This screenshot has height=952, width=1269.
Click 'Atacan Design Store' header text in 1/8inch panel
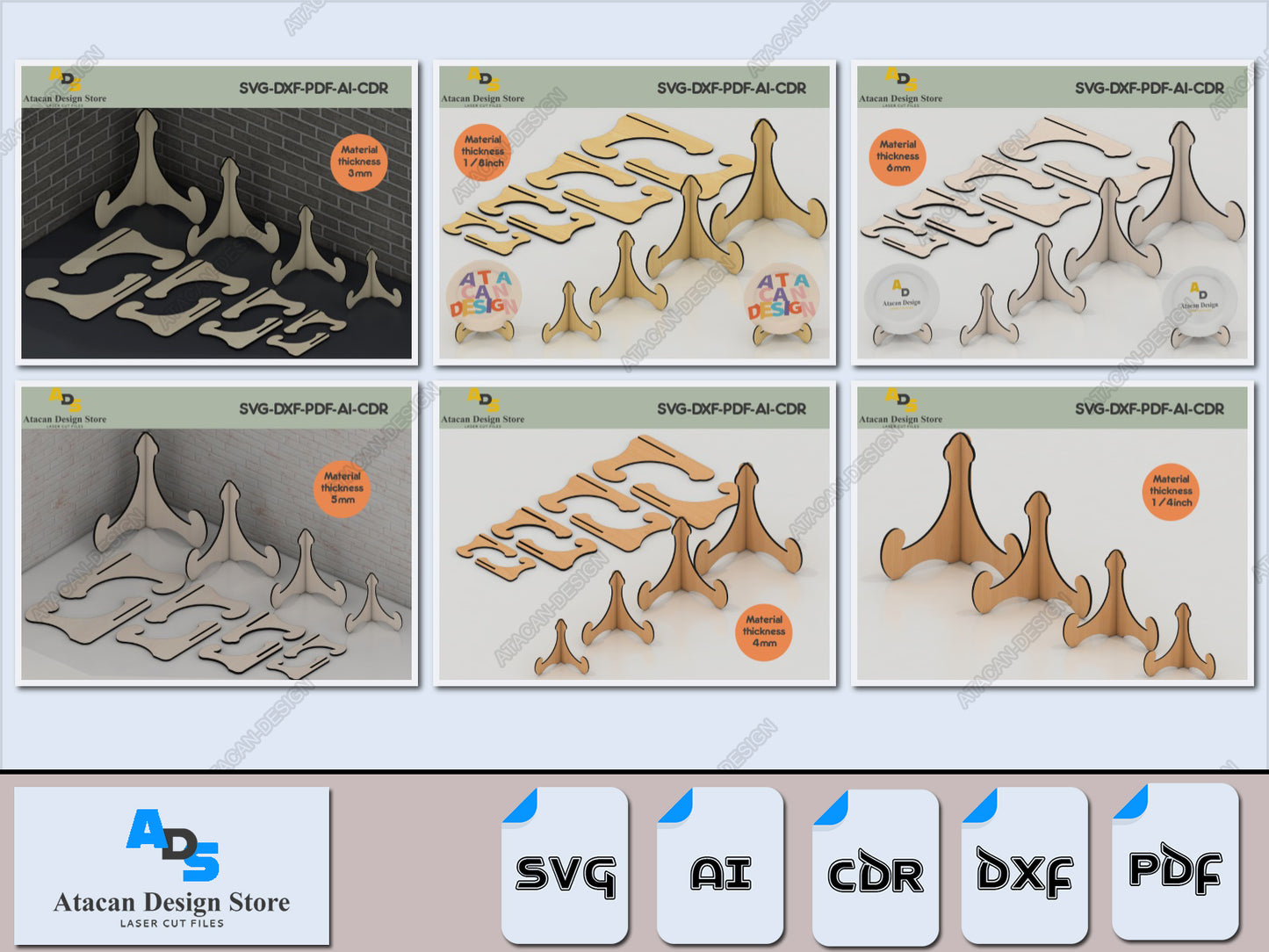483,98
